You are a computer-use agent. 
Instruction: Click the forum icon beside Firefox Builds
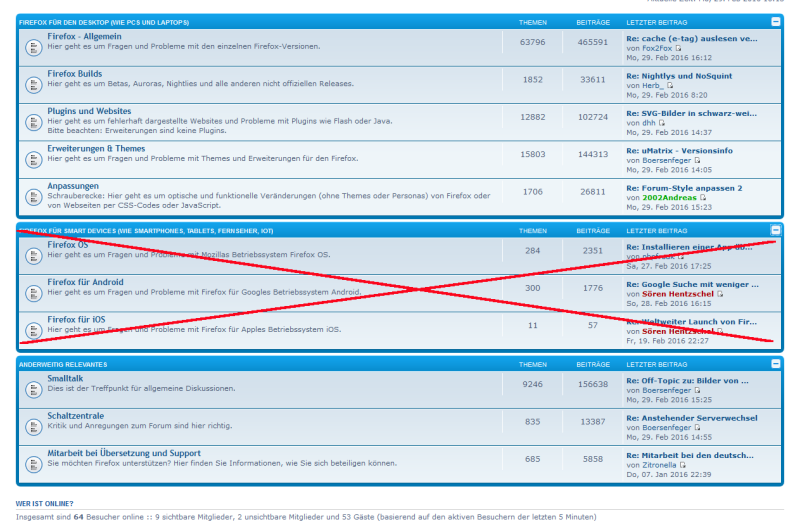point(34,85)
